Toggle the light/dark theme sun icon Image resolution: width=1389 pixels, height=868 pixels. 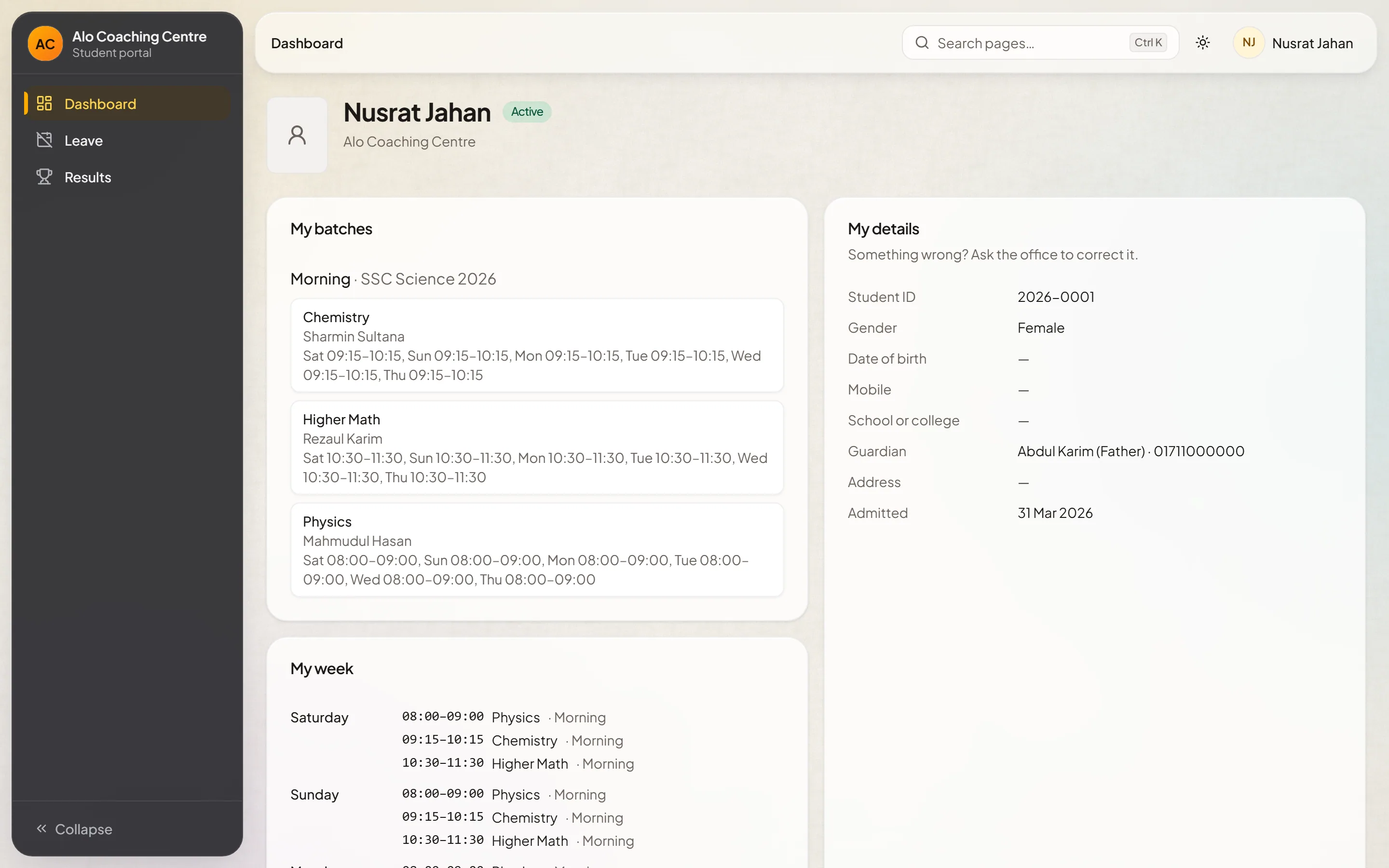1202,42
